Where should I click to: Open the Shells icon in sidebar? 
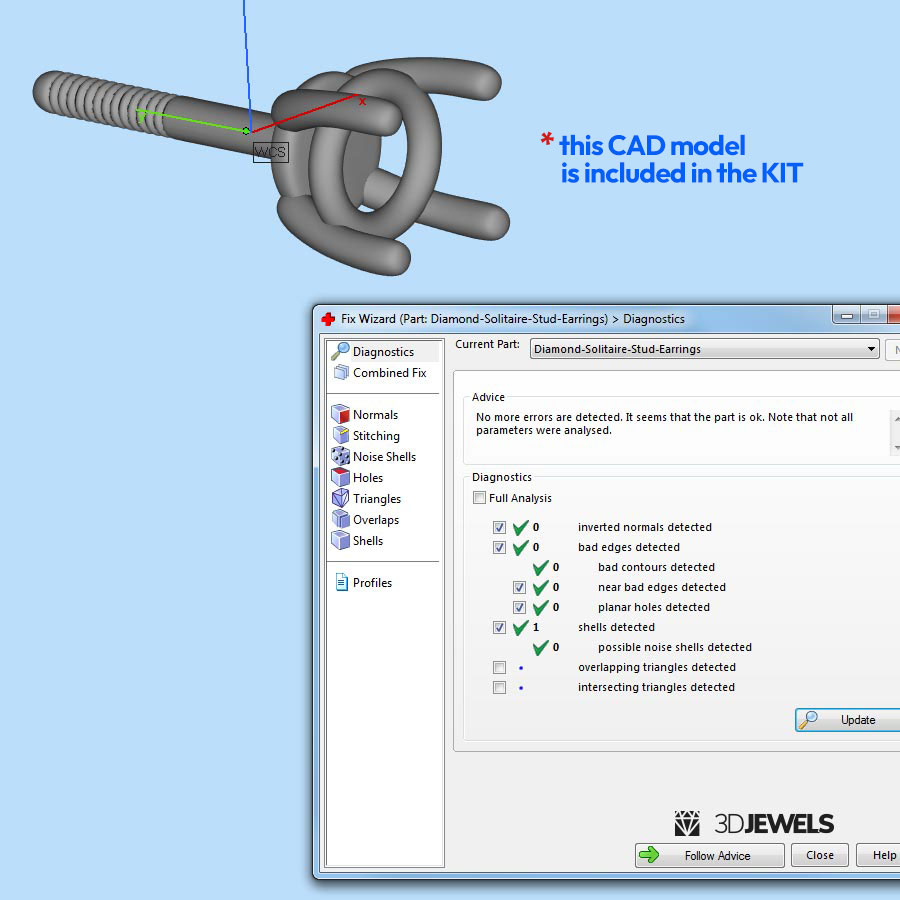pos(341,541)
